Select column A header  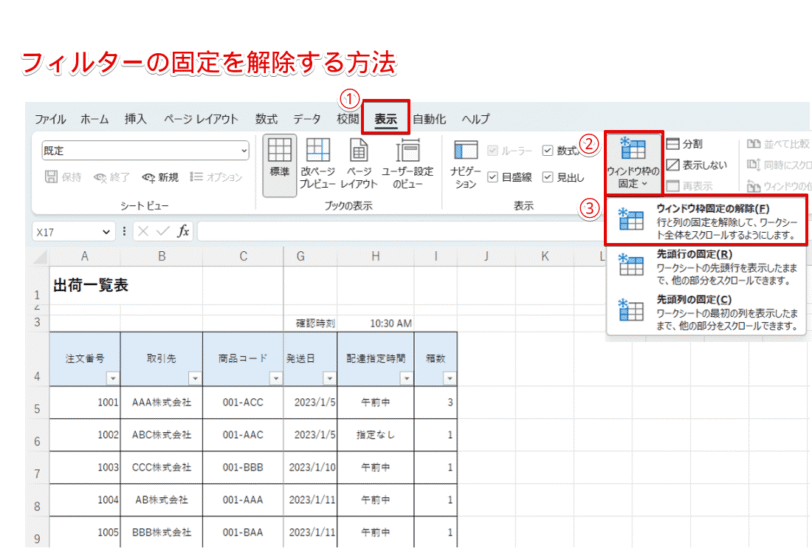(85, 256)
